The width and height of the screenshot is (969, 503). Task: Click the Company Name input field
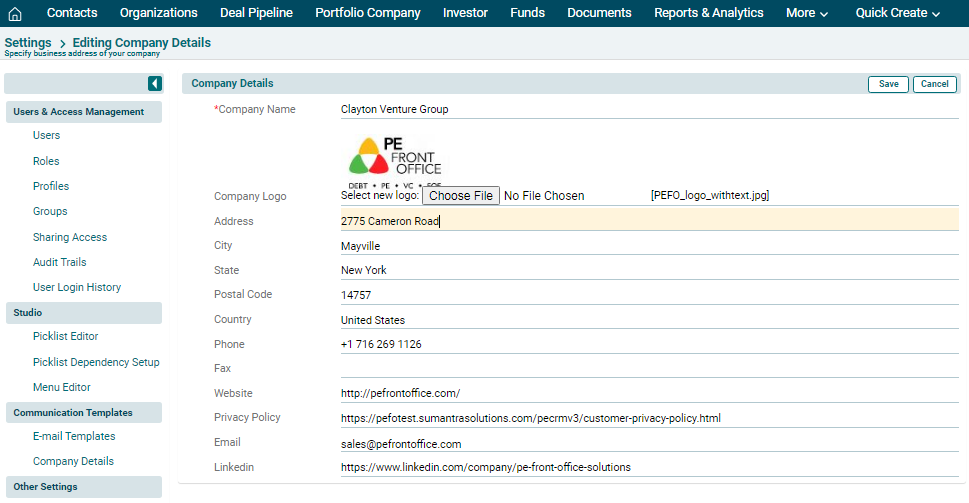pos(648,109)
